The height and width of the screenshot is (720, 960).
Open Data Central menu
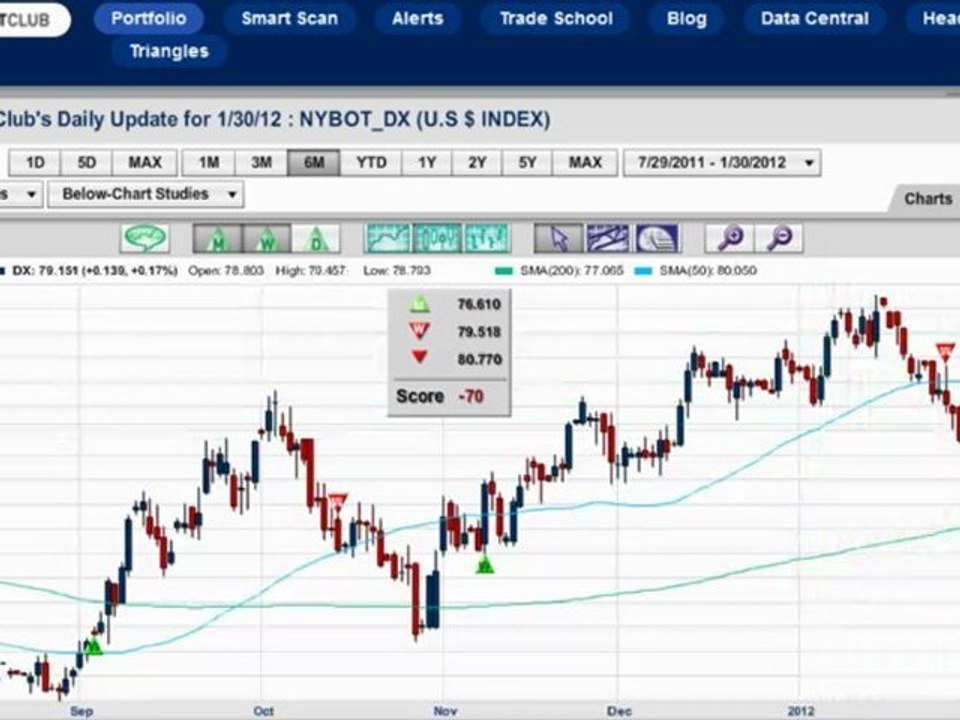815,18
